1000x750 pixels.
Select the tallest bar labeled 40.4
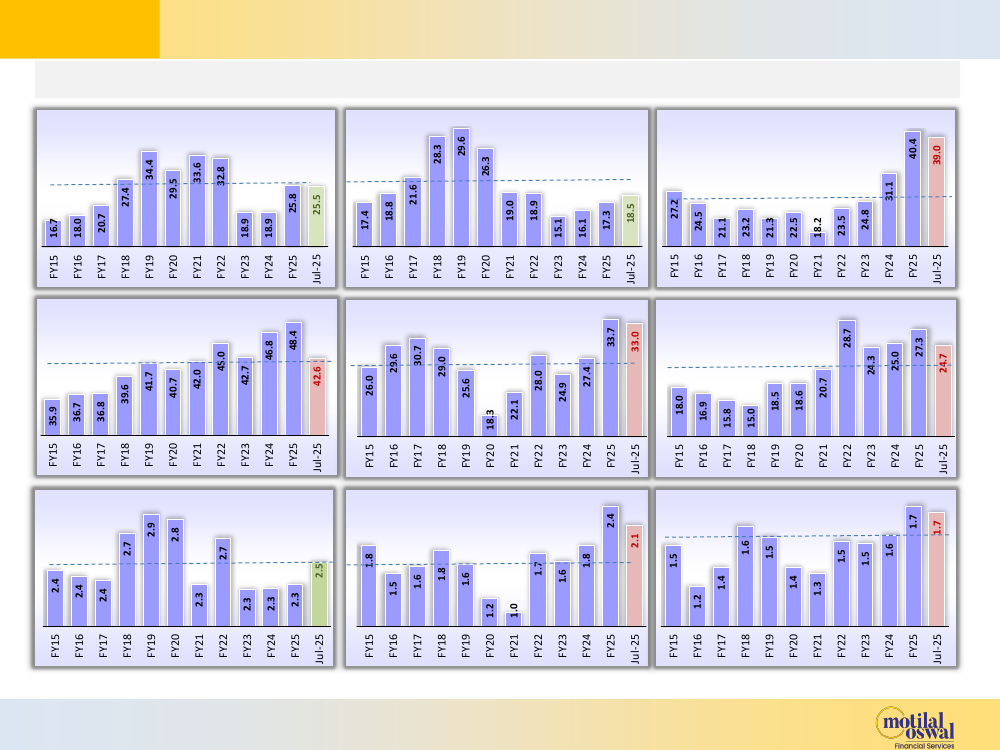tap(913, 188)
